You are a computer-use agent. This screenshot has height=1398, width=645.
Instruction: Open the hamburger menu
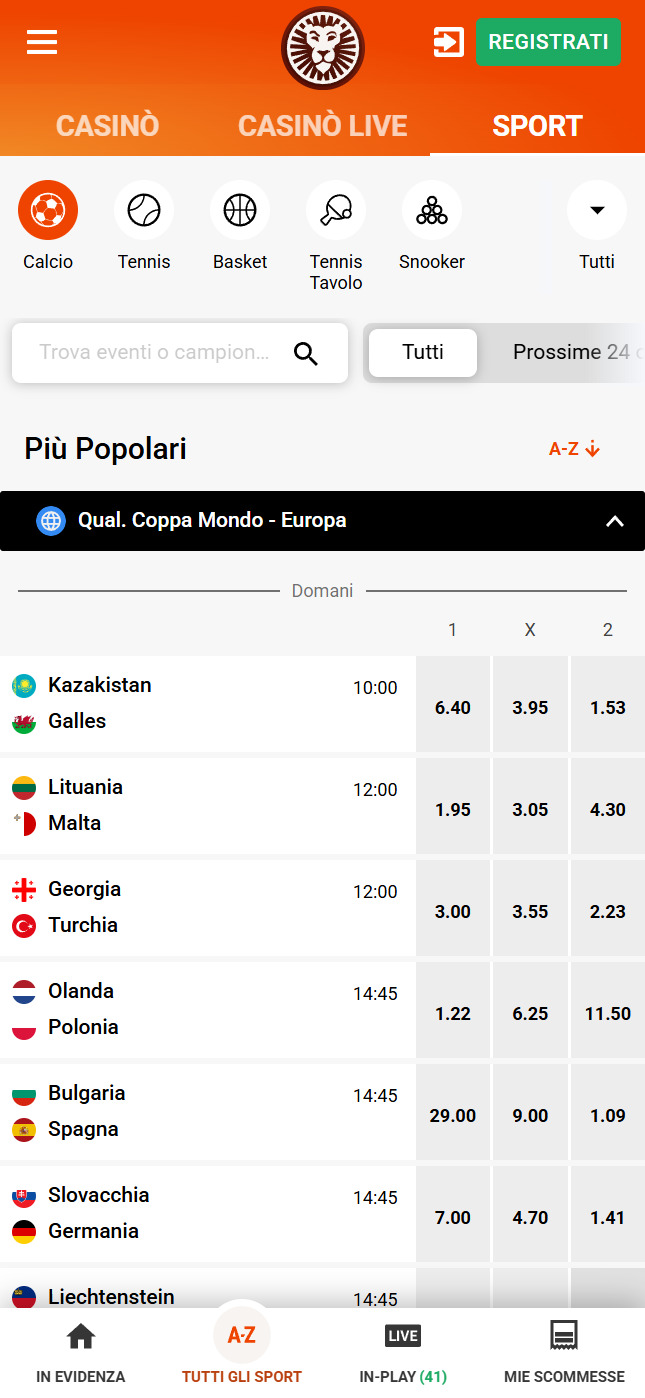[x=42, y=42]
